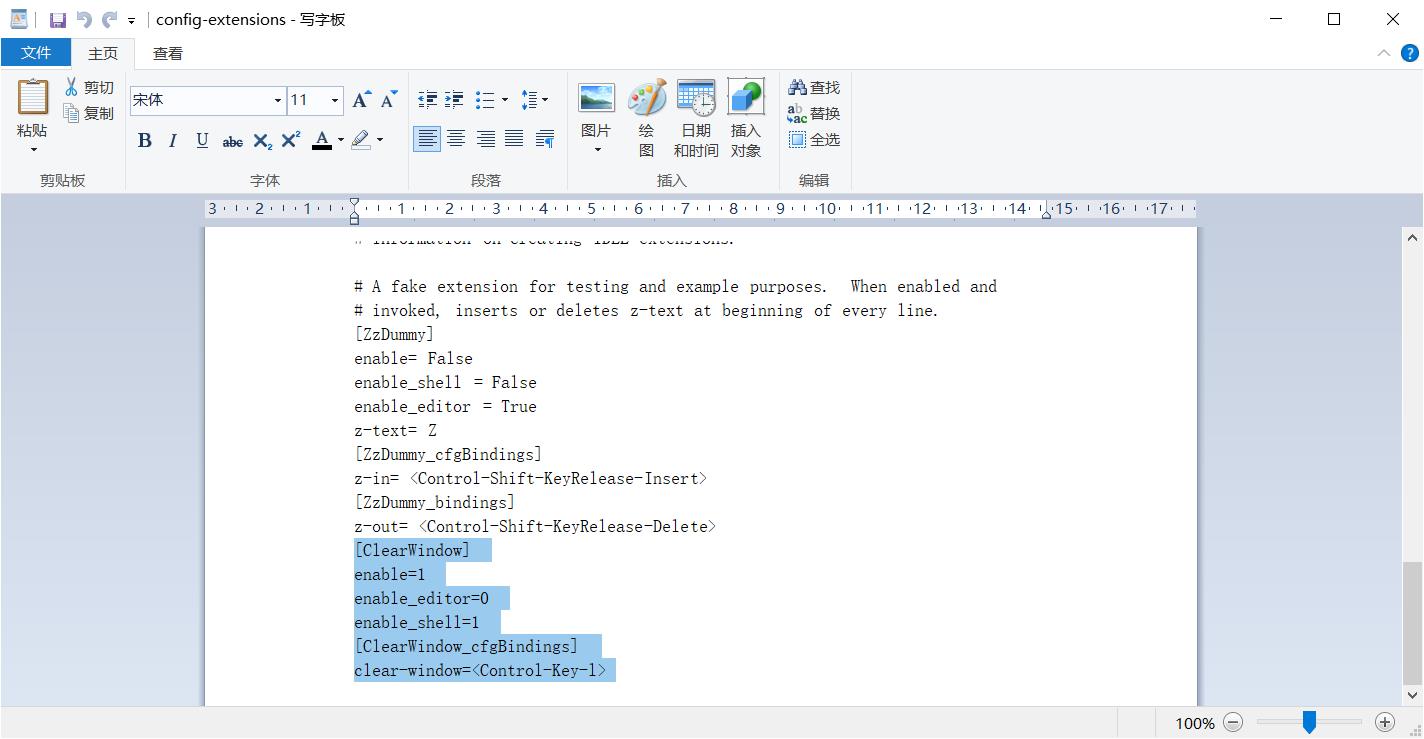Toggle italic formatting
This screenshot has width=1424, height=739.
click(x=173, y=140)
